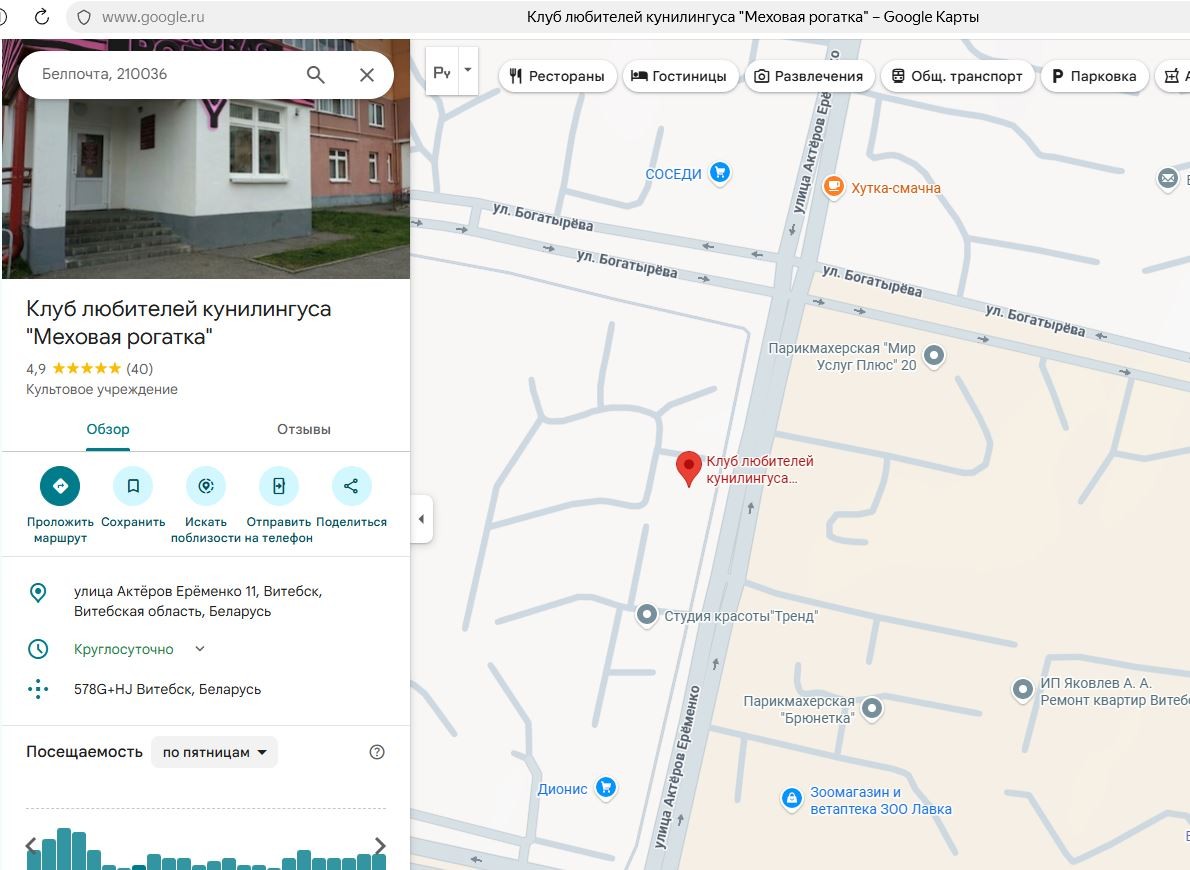This screenshot has height=870, width=1190.
Task: Click the address location pin icon
Action: coord(37,592)
